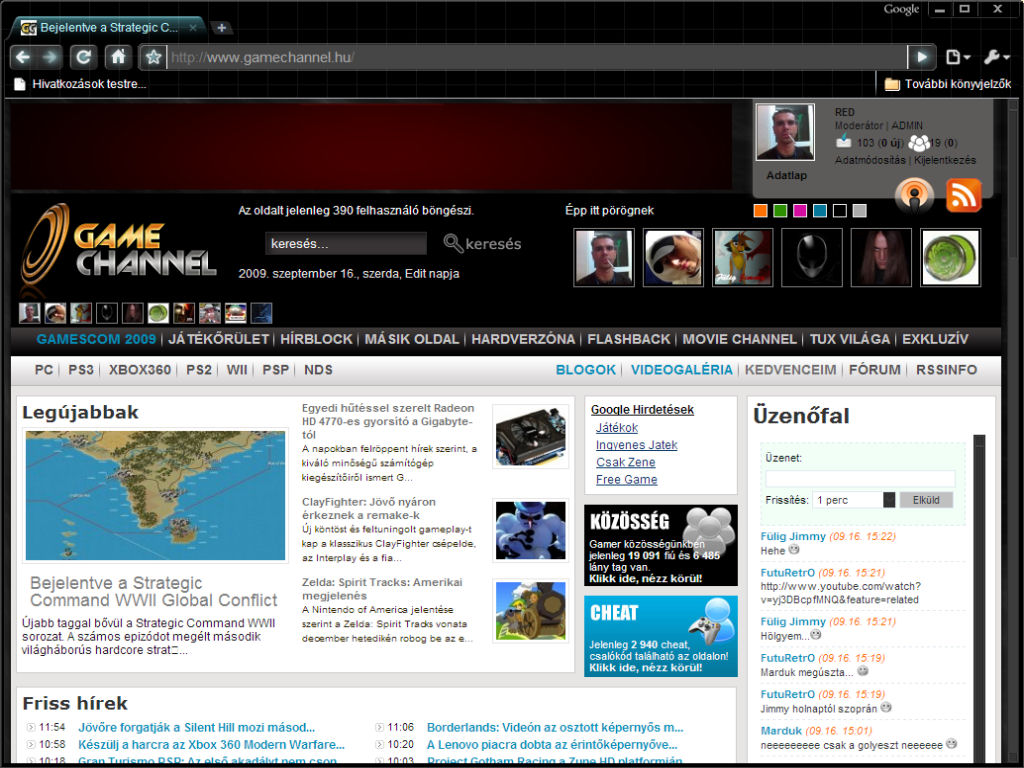Switch to the XBOX360 platform tab
Image resolution: width=1024 pixels, height=768 pixels.
[140, 370]
